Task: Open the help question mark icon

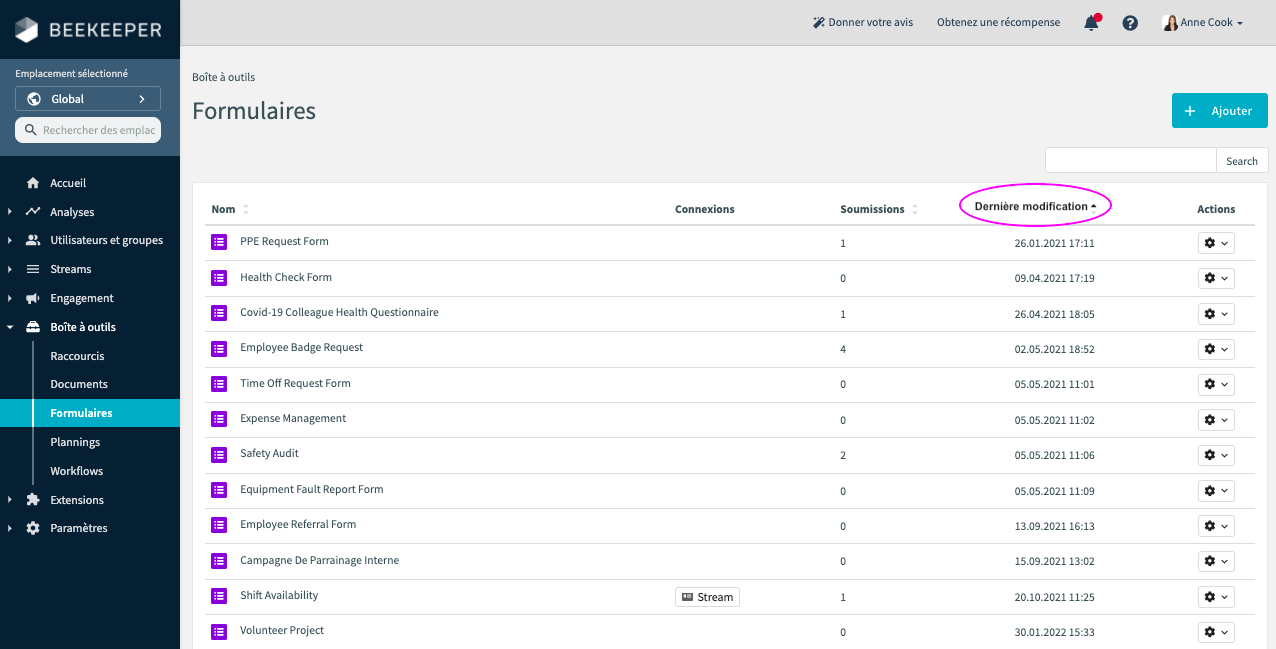Action: pos(1130,22)
